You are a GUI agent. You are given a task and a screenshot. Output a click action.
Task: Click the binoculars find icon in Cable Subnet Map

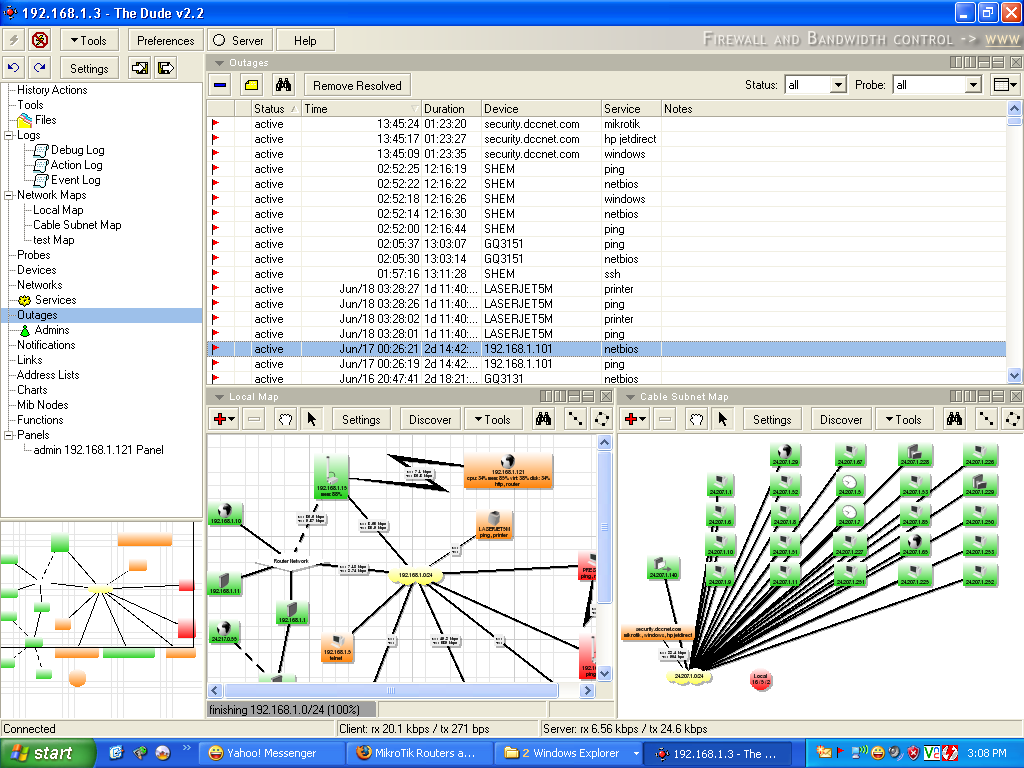tap(954, 419)
